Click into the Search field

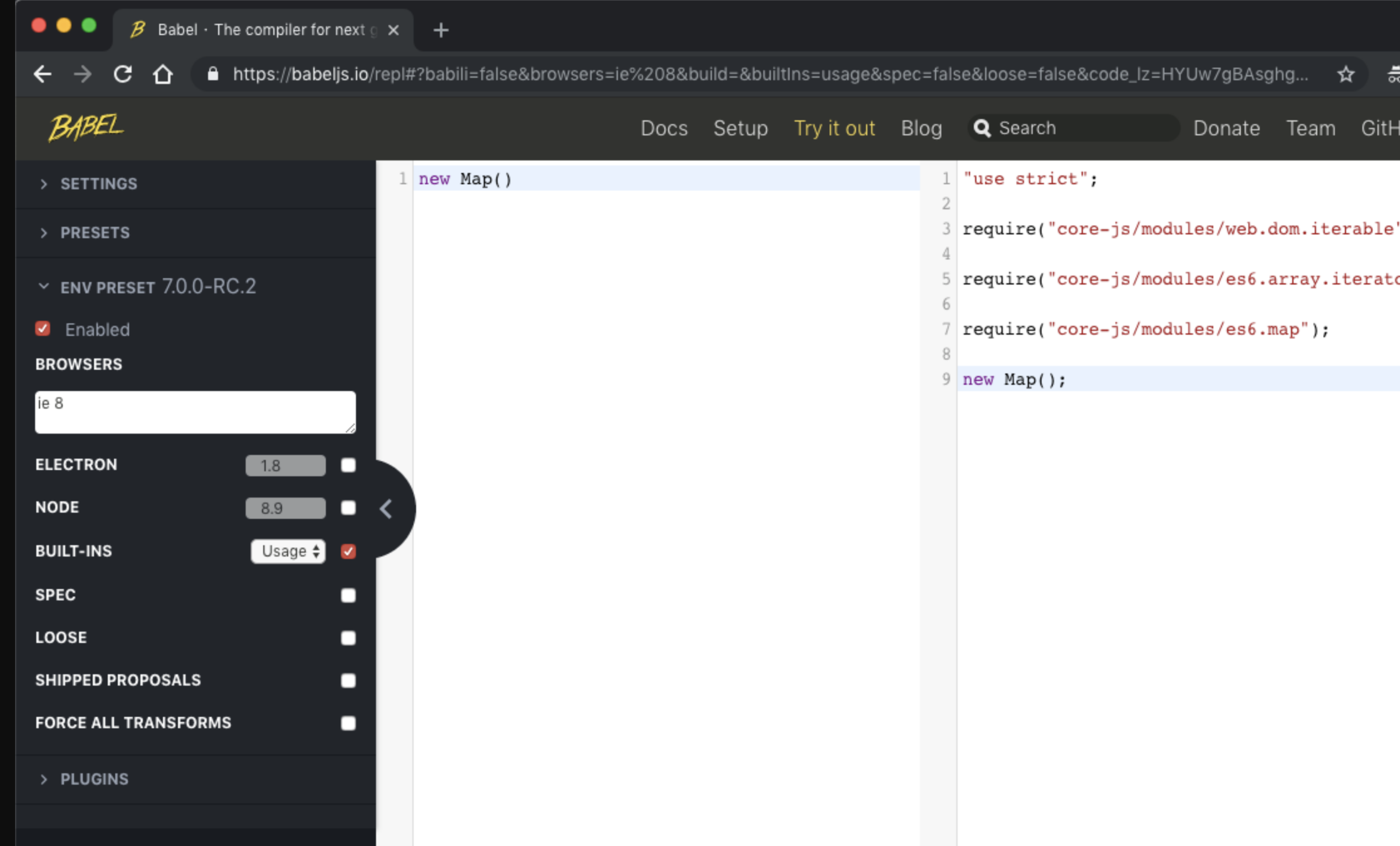point(1074,128)
